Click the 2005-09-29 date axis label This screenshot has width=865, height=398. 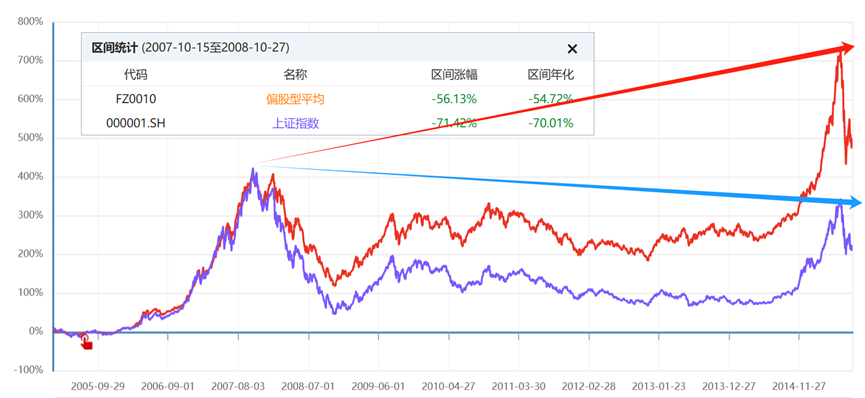[x=98, y=385]
